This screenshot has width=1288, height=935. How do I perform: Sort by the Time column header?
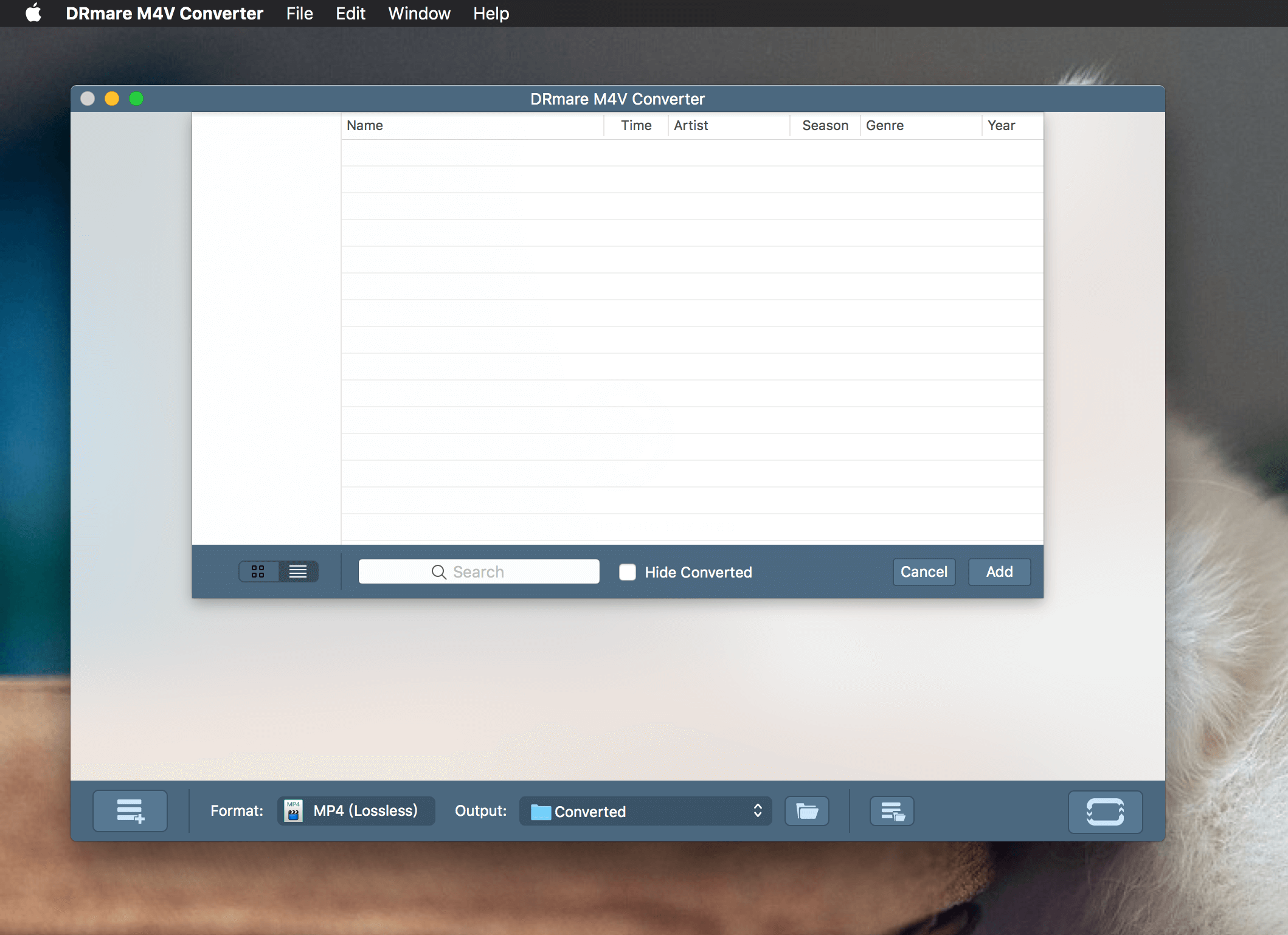tap(636, 126)
